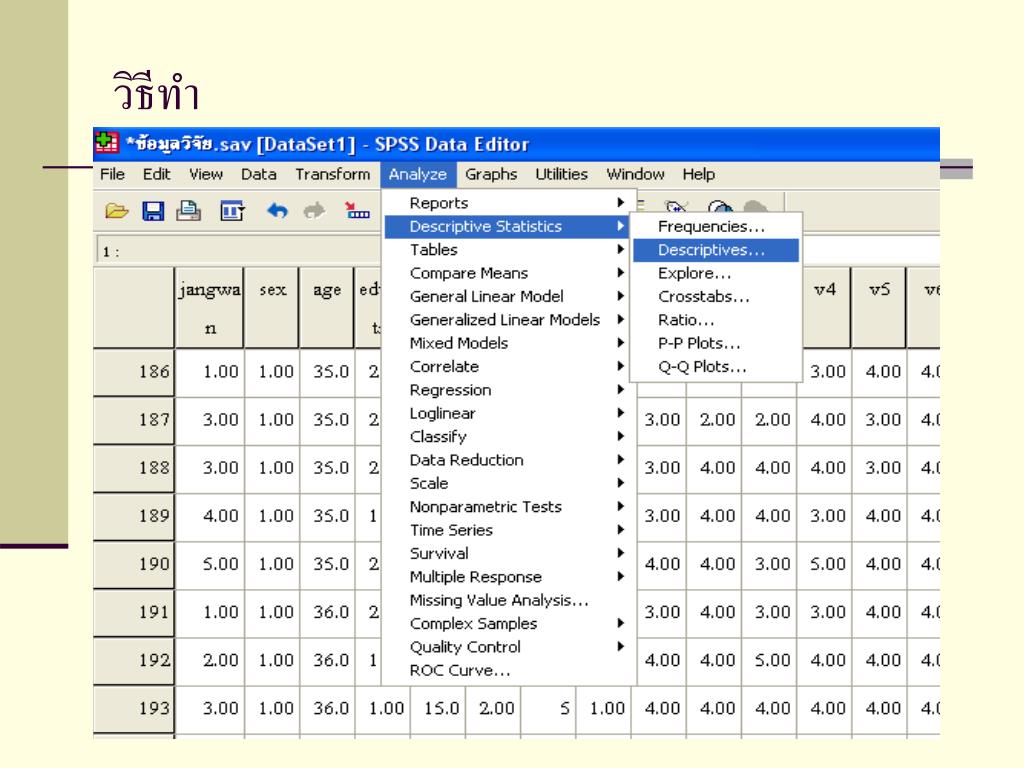Click the Go to Case toolbar icon
The width and height of the screenshot is (1024, 768).
point(357,210)
